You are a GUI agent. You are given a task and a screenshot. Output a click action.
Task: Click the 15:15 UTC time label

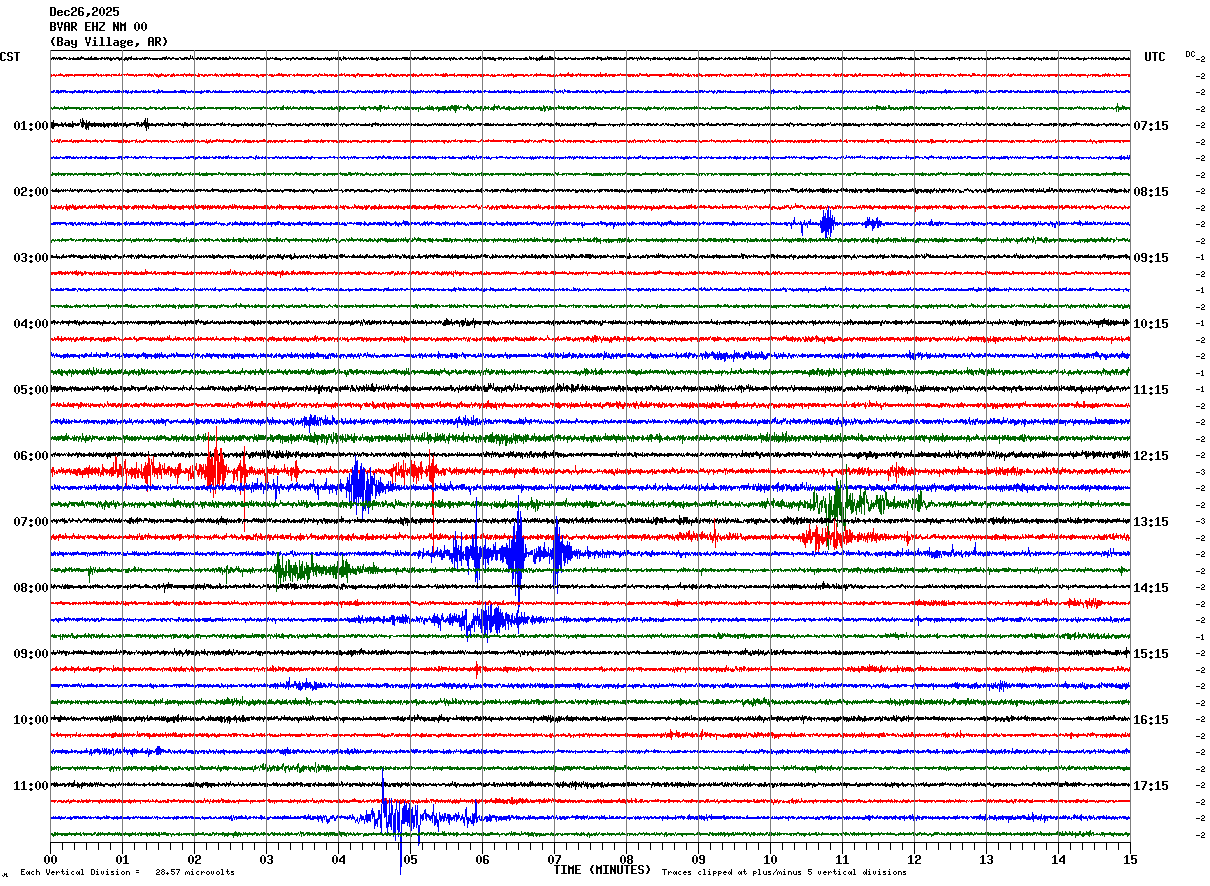[x=1151, y=654]
